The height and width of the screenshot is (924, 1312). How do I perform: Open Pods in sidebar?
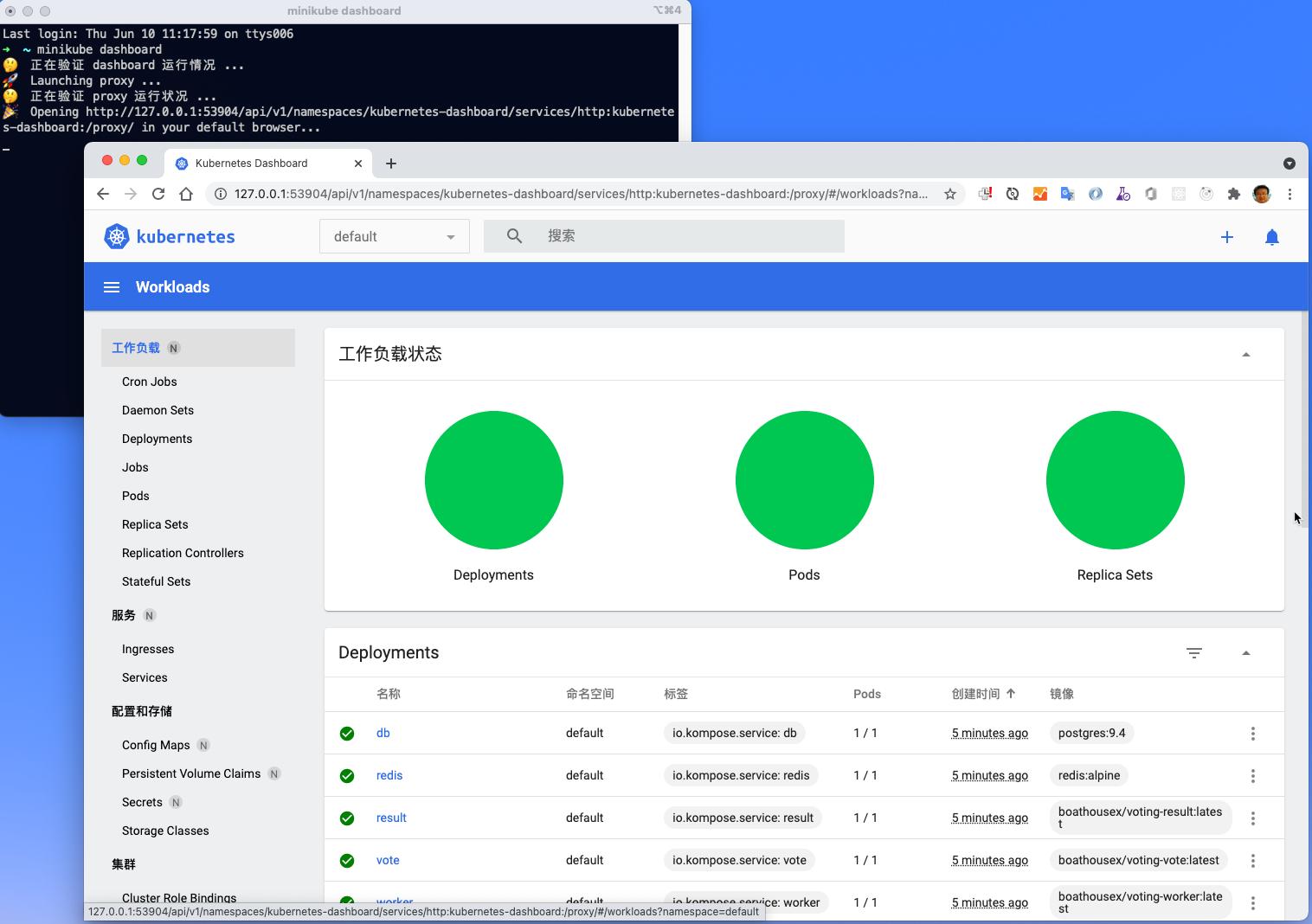point(135,496)
